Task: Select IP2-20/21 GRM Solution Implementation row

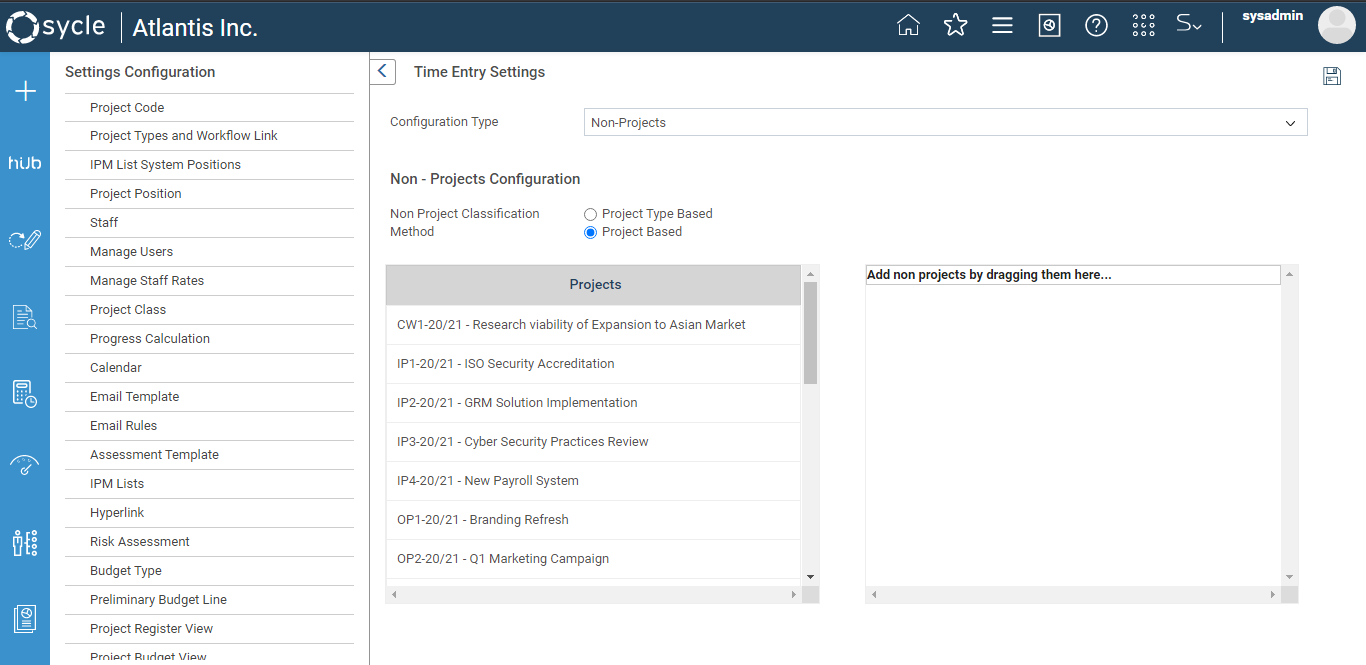Action: [x=594, y=403]
